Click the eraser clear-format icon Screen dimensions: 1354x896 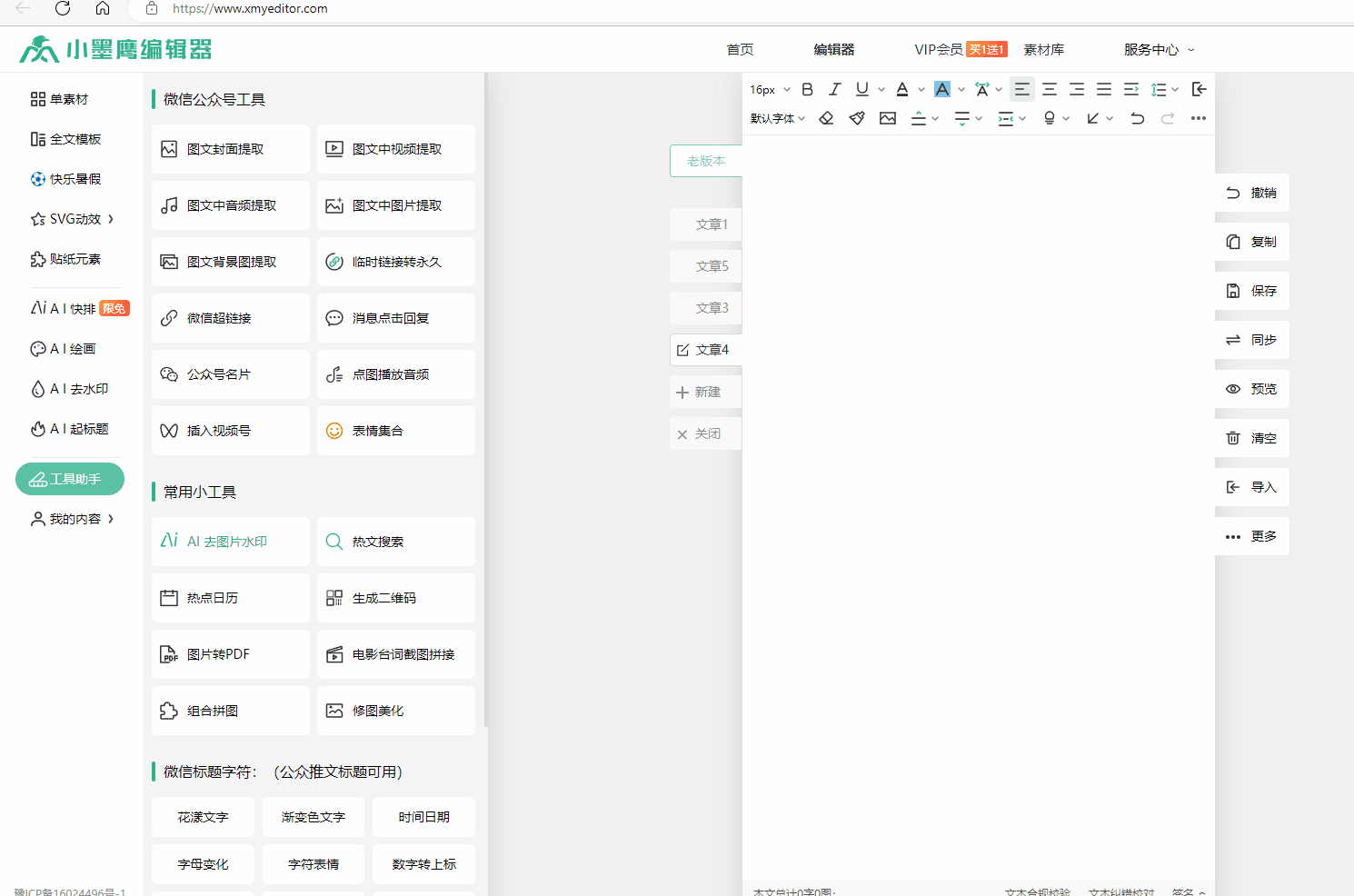click(x=826, y=118)
